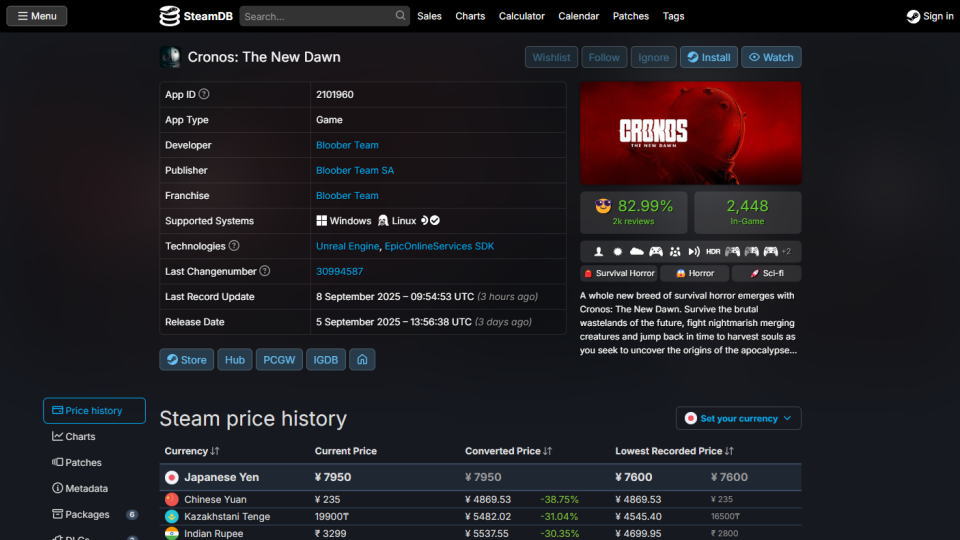Open the Charts item in the top nav

tap(470, 16)
